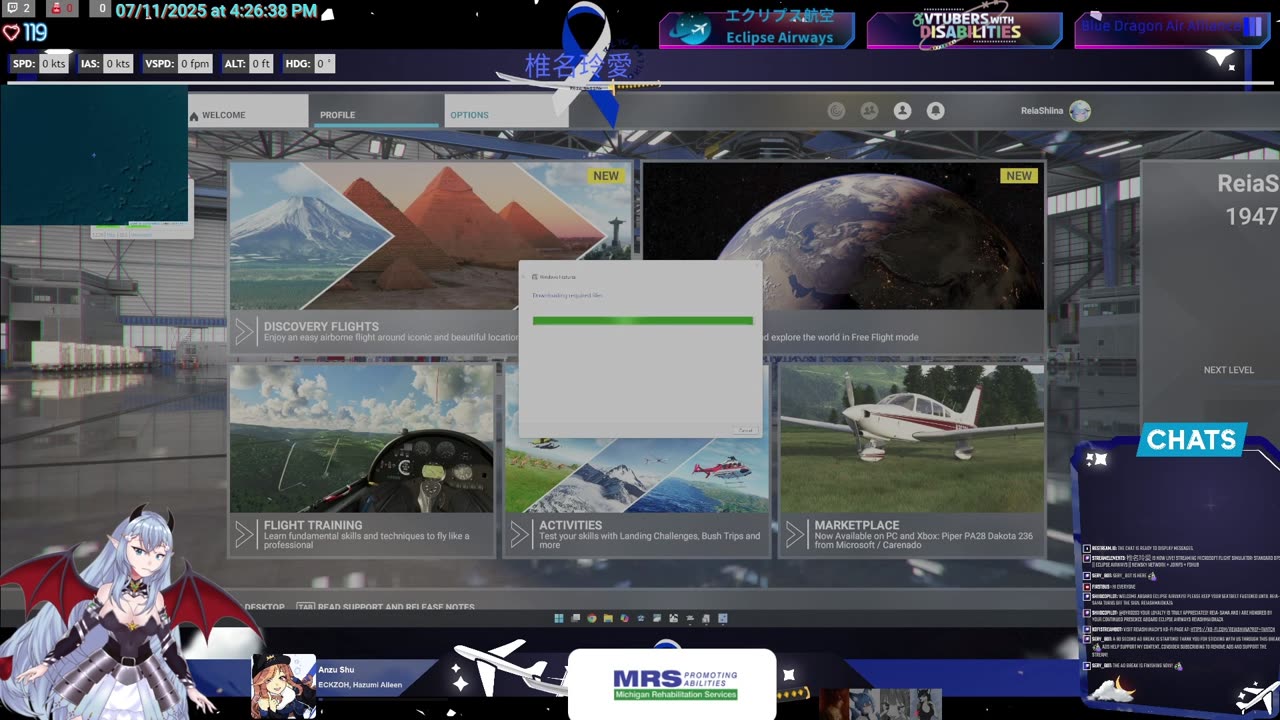This screenshot has height=720, width=1280.
Task: Click the SPD 0 kts readout
Action: point(40,64)
